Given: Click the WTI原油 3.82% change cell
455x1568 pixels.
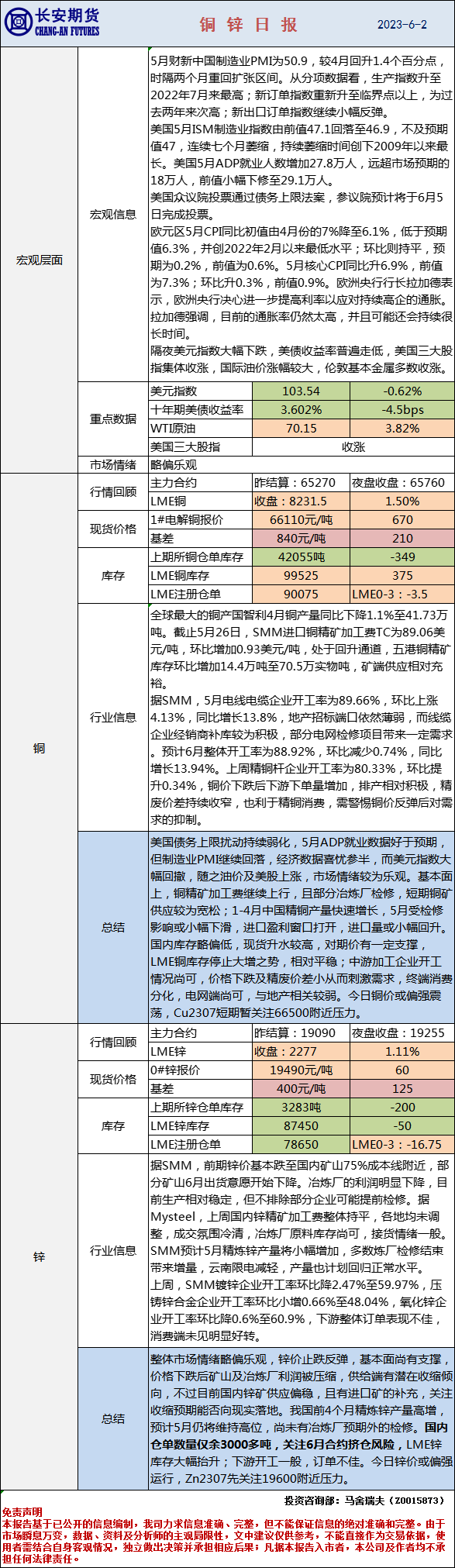Looking at the screenshot, I should (x=402, y=429).
